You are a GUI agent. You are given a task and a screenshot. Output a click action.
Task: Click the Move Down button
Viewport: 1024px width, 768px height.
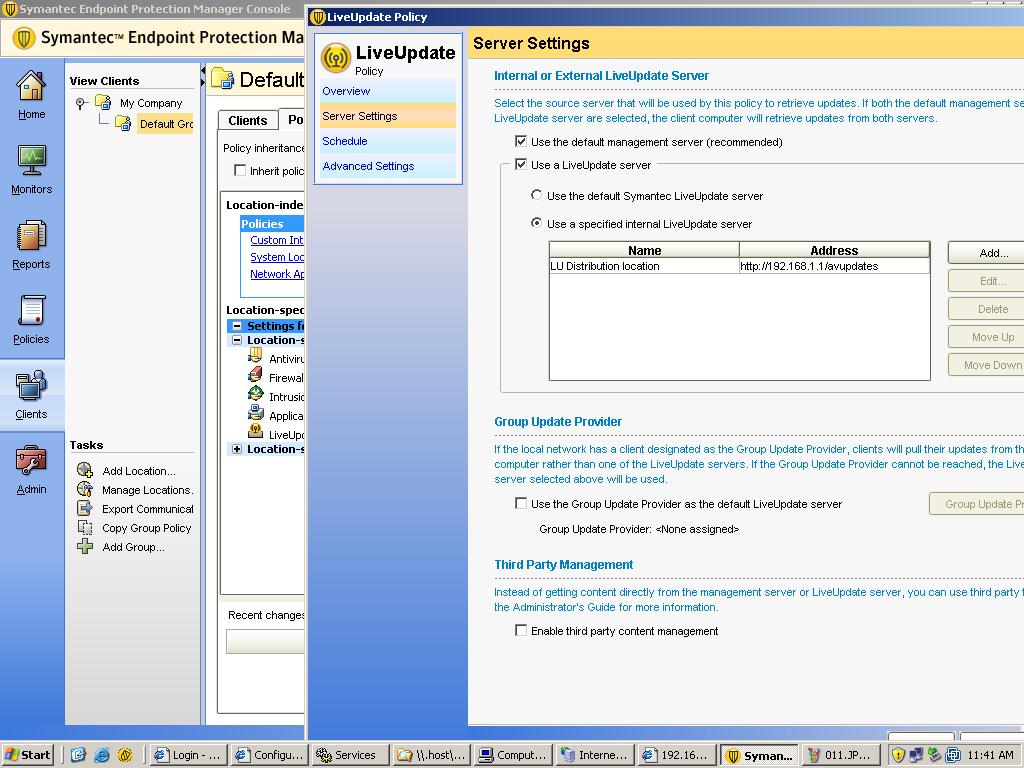(985, 365)
